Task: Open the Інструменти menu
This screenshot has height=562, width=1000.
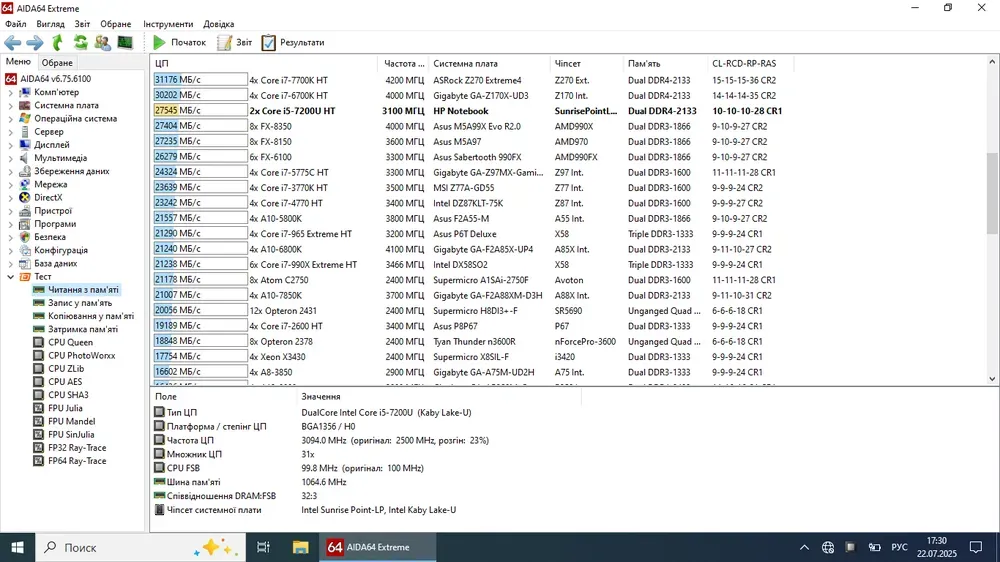Action: tap(168, 24)
